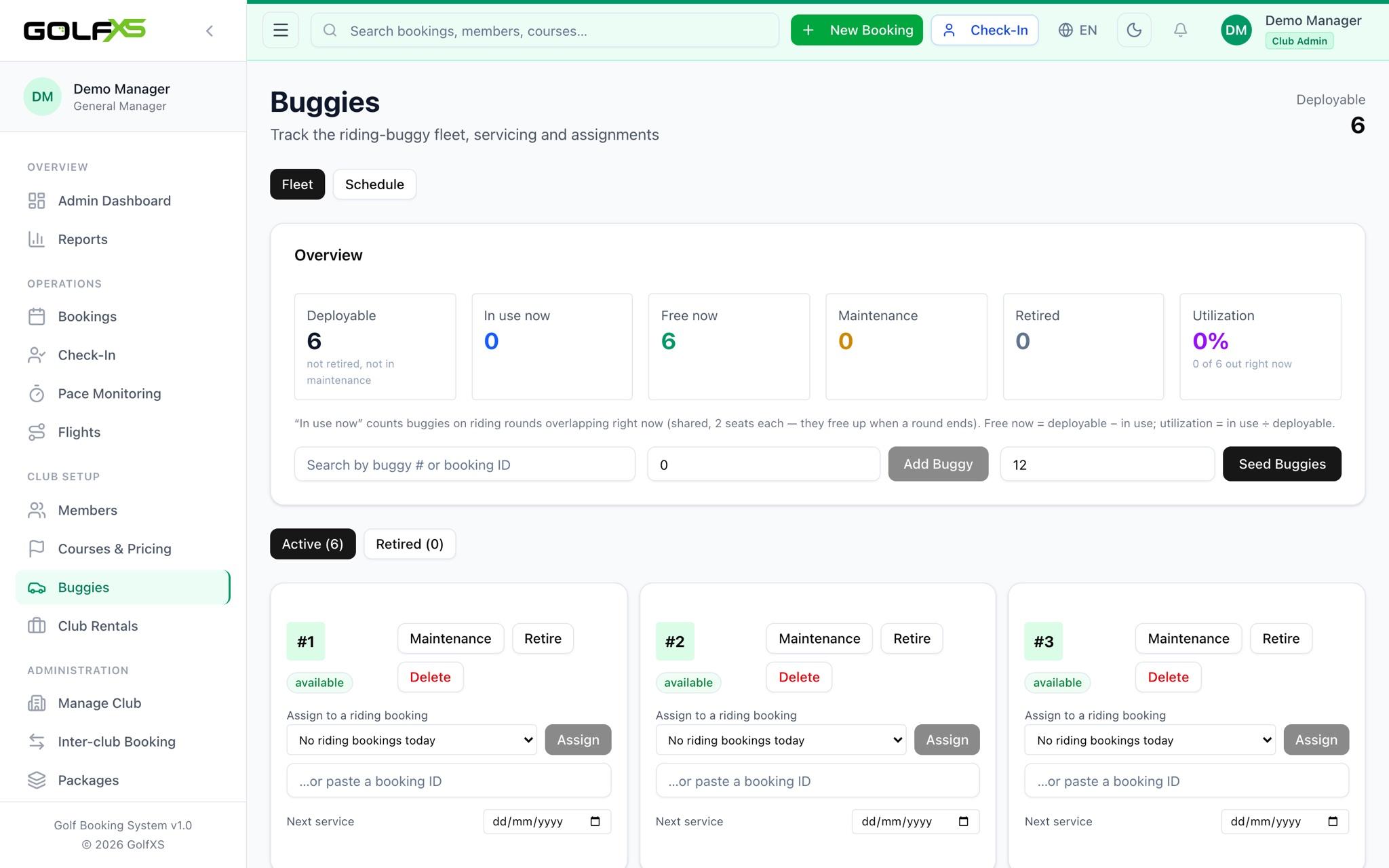Click the Bookings calendar icon
The height and width of the screenshot is (868, 1389).
coord(37,317)
